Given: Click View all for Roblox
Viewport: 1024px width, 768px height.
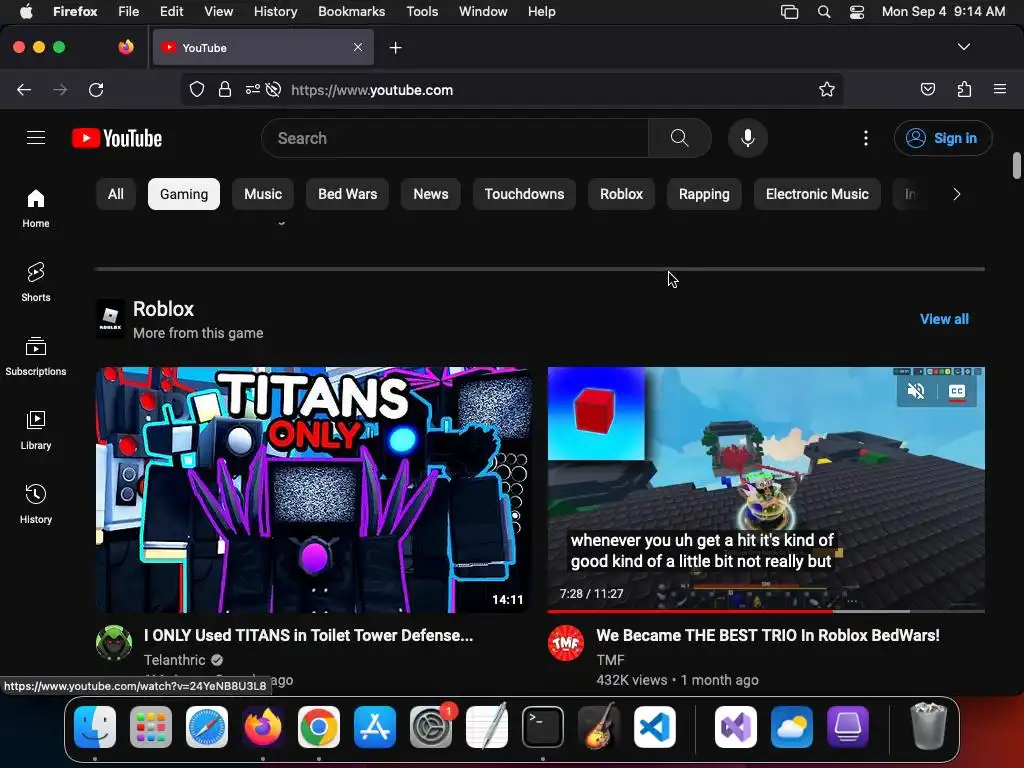Looking at the screenshot, I should click(944, 319).
